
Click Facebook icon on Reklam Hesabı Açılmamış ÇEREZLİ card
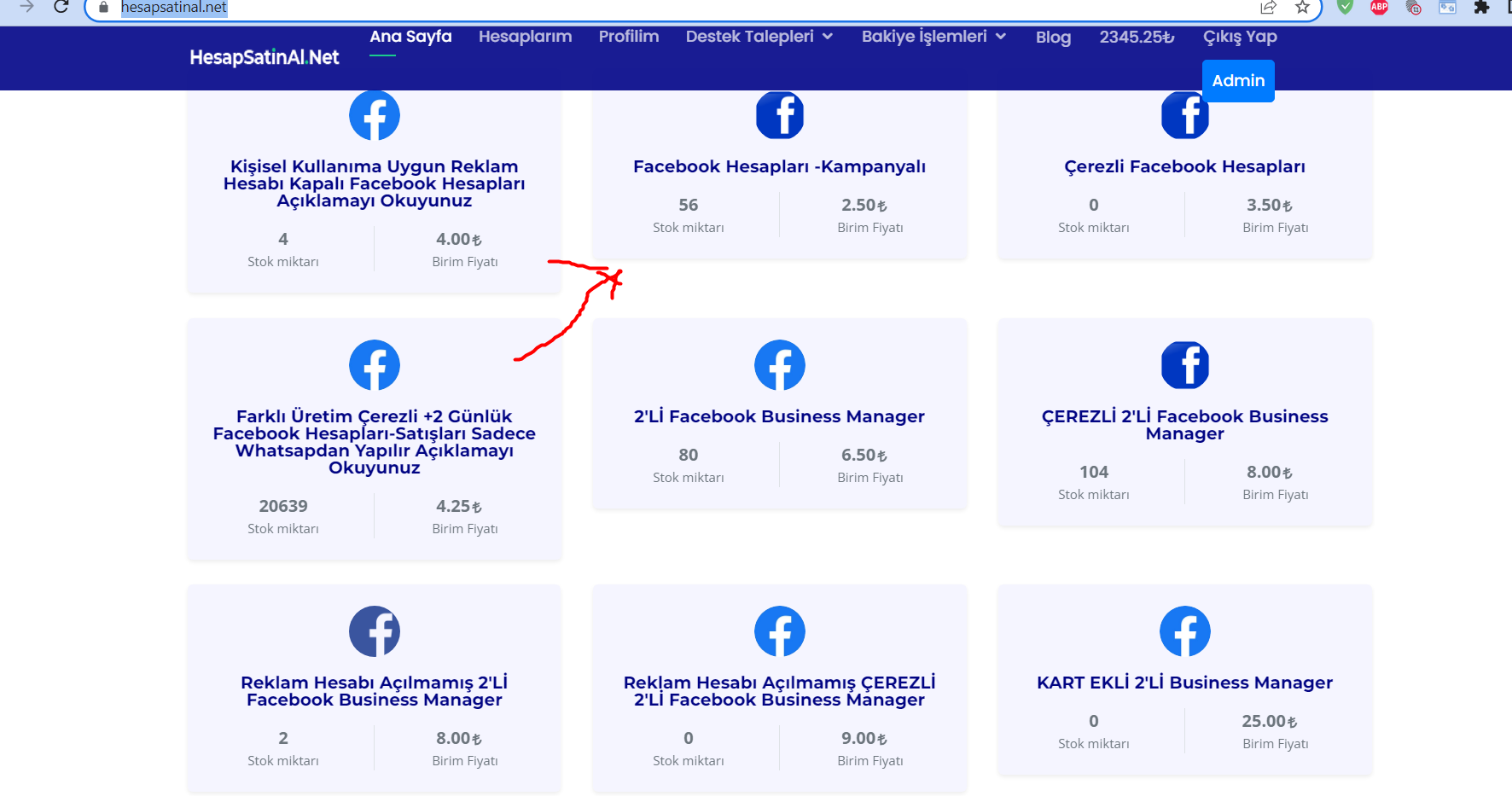[x=780, y=631]
